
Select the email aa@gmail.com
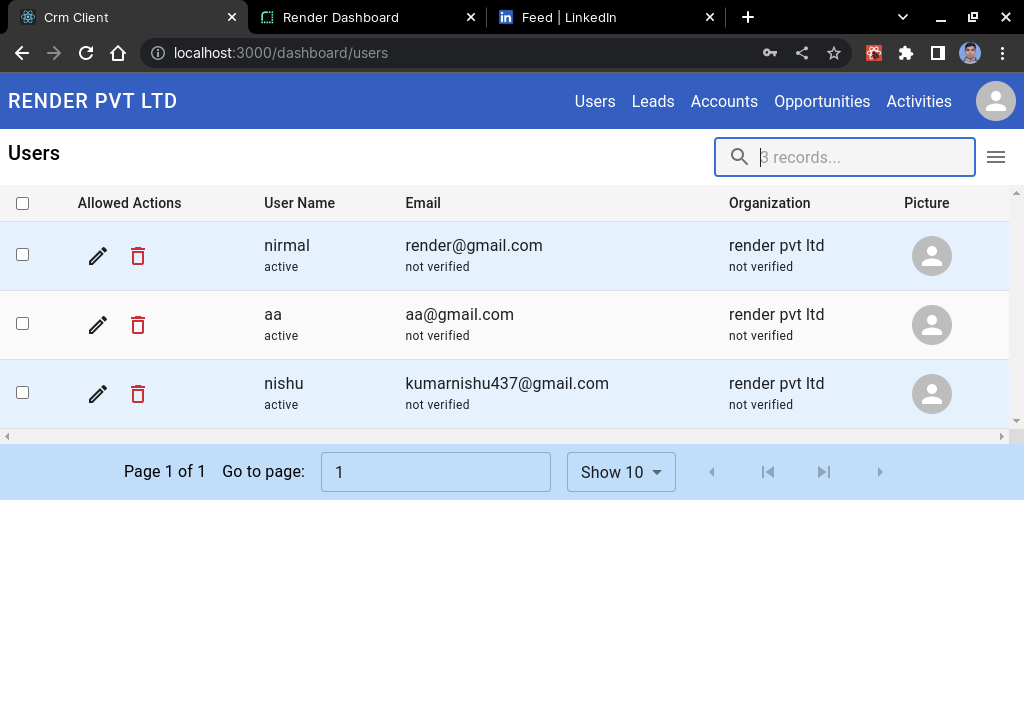[x=459, y=315]
